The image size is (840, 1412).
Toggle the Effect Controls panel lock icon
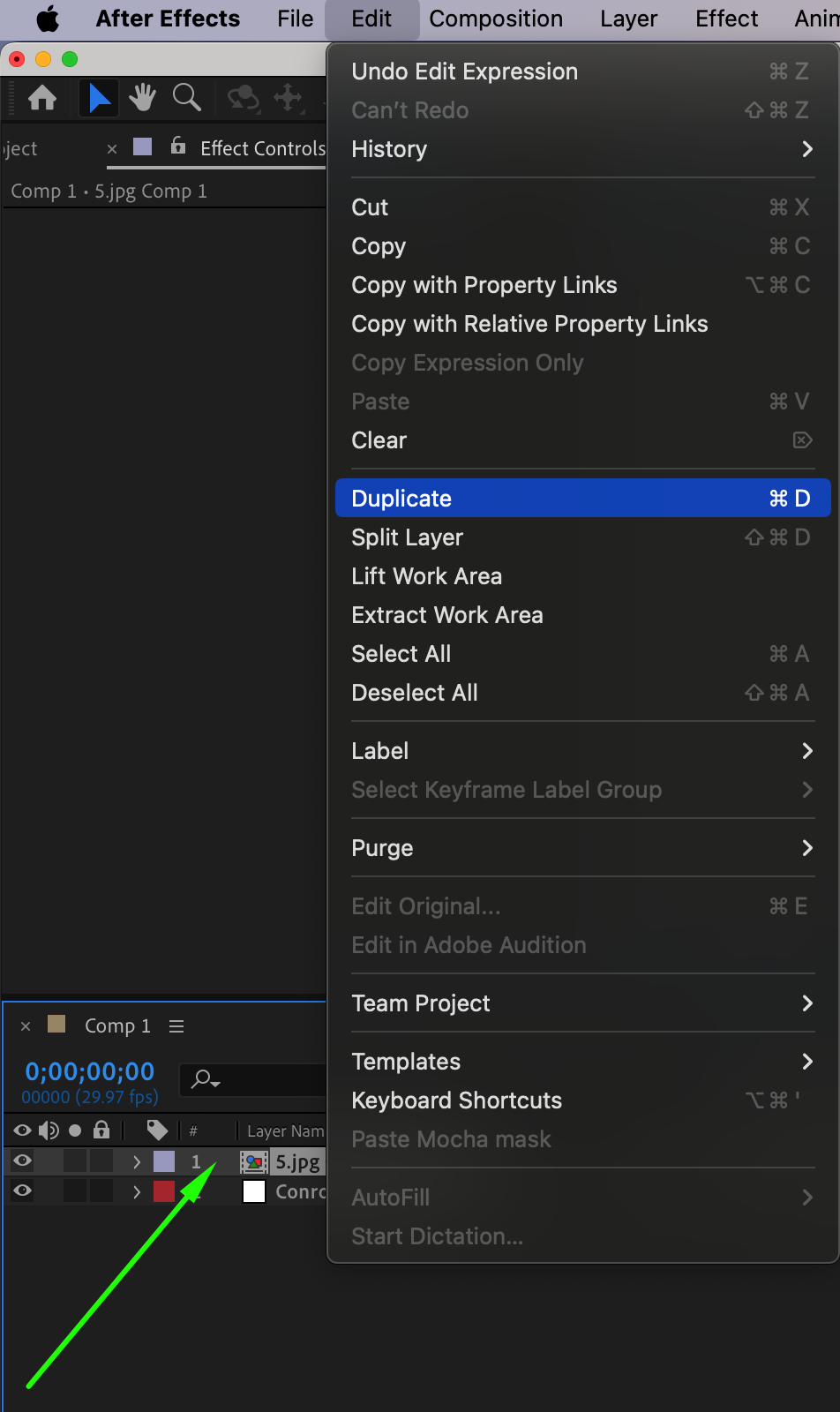pos(178,146)
